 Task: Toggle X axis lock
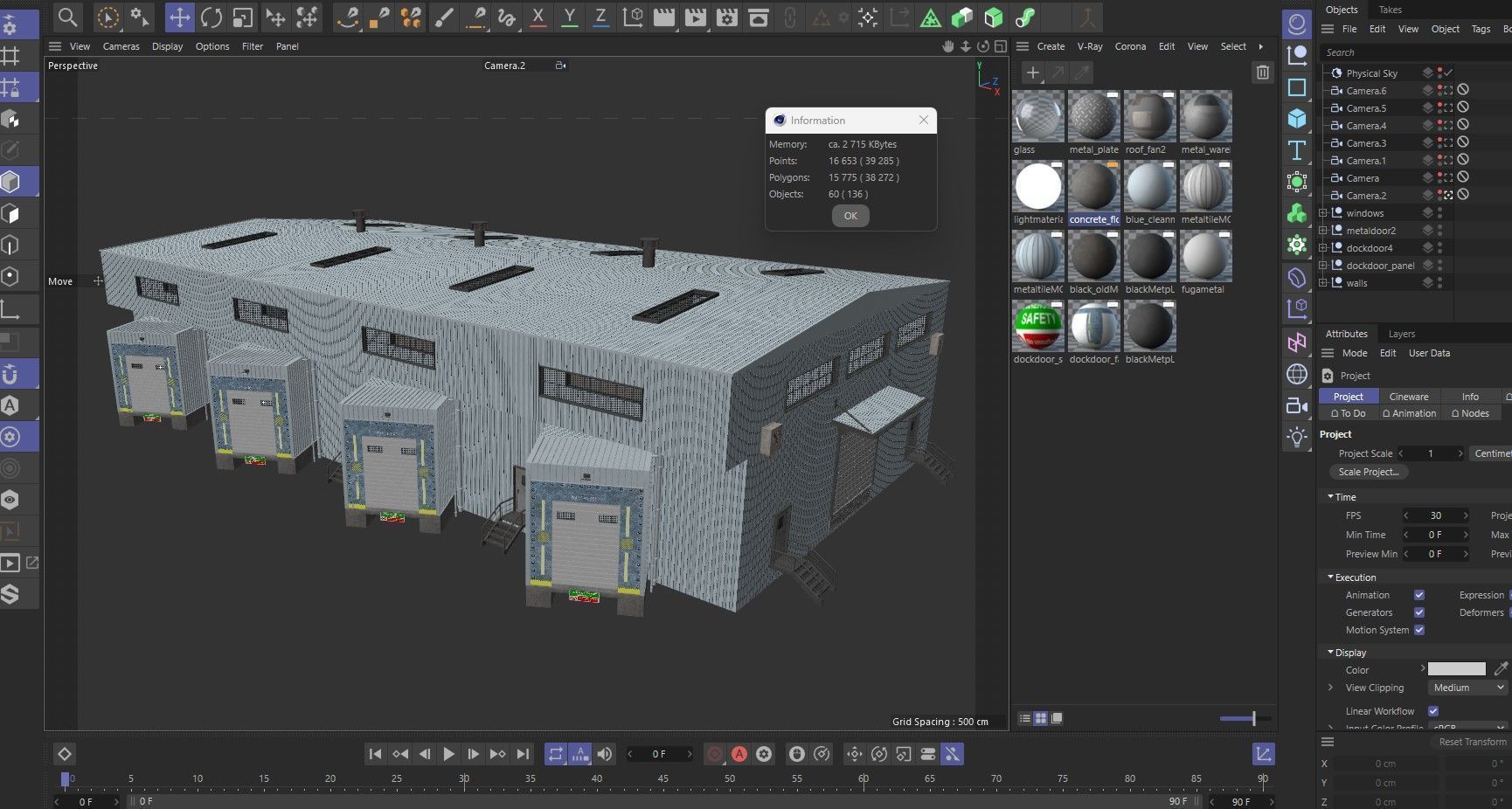(x=538, y=17)
